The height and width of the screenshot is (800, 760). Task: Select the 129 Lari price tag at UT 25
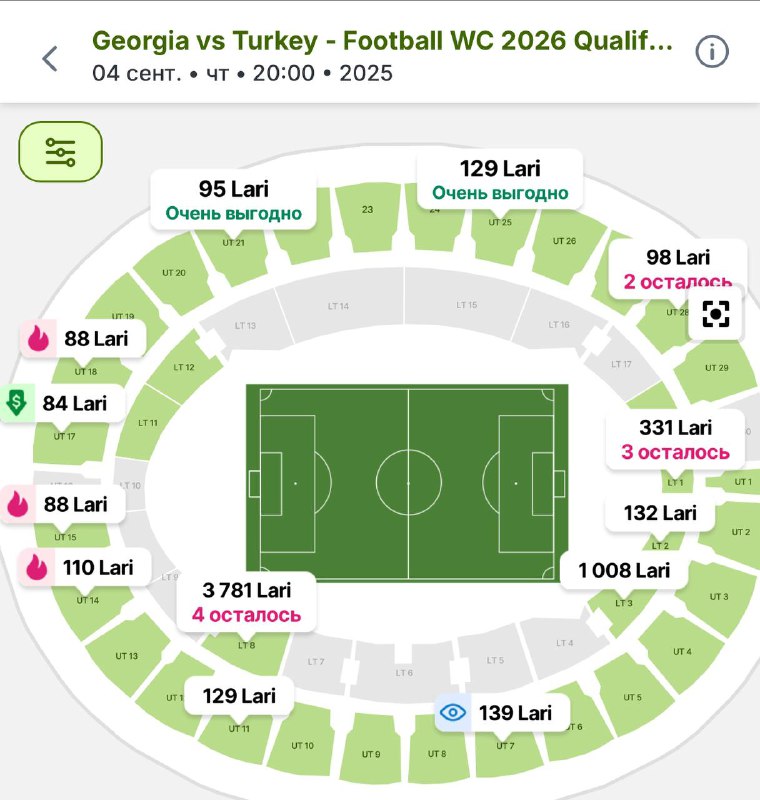(500, 180)
